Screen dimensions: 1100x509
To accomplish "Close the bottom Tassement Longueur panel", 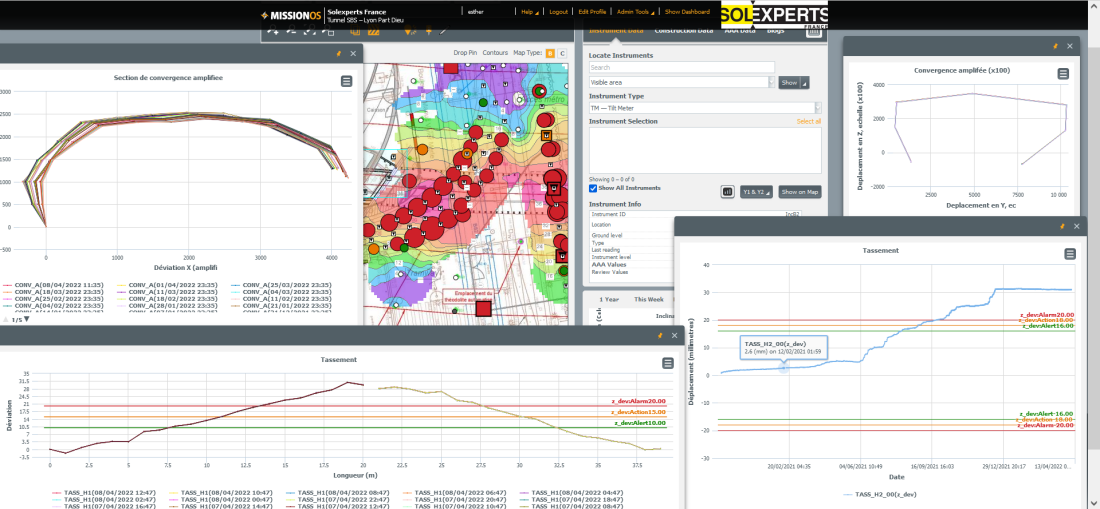I will [x=675, y=336].
